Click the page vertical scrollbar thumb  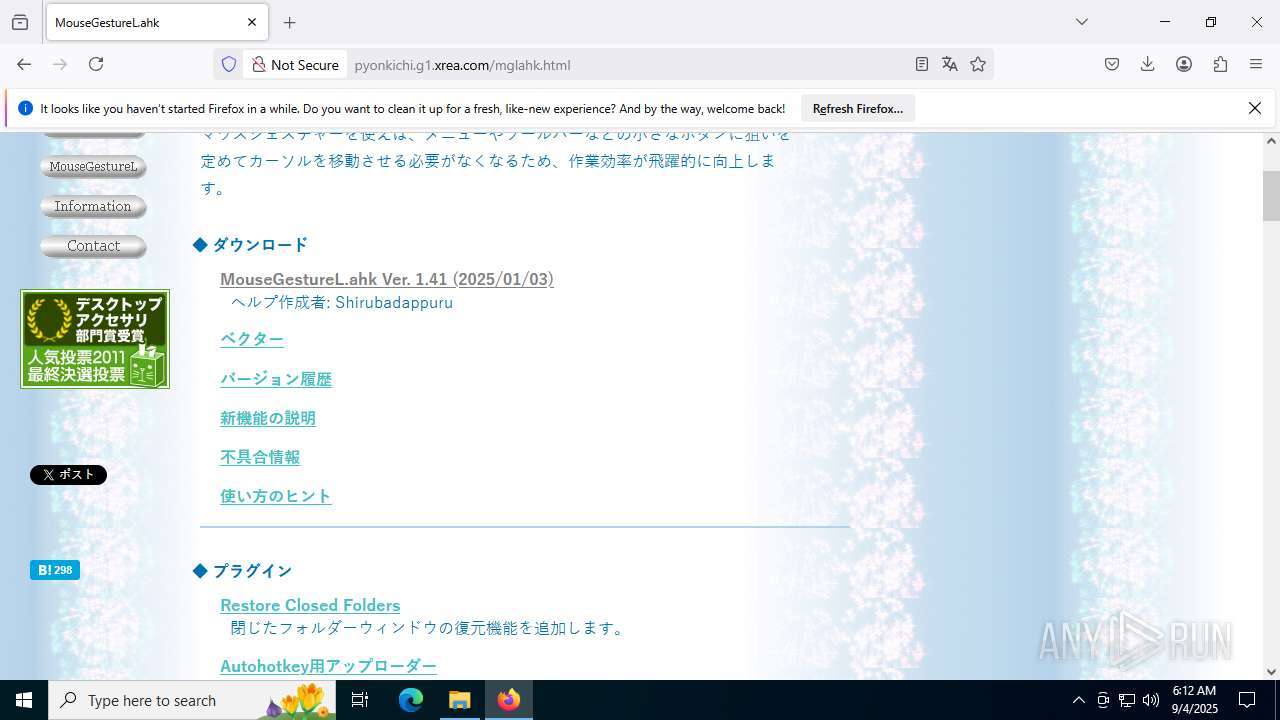click(x=1271, y=195)
